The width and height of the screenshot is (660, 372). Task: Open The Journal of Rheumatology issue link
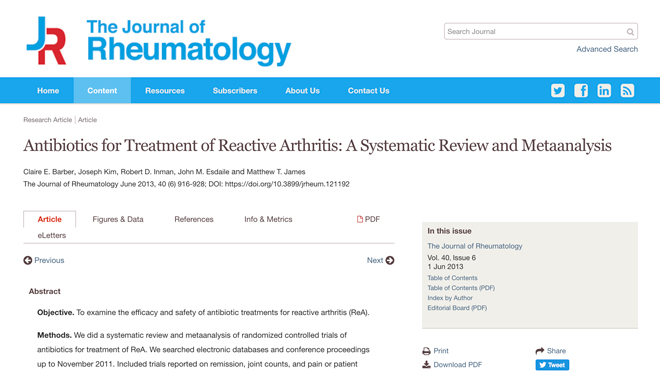[475, 246]
